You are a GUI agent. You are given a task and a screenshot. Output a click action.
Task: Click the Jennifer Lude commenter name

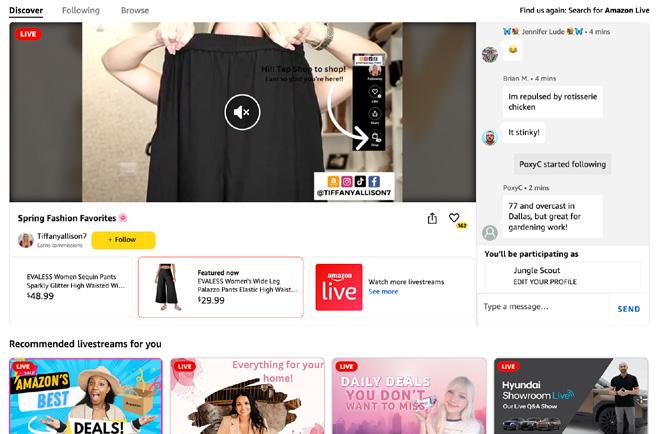pos(543,32)
